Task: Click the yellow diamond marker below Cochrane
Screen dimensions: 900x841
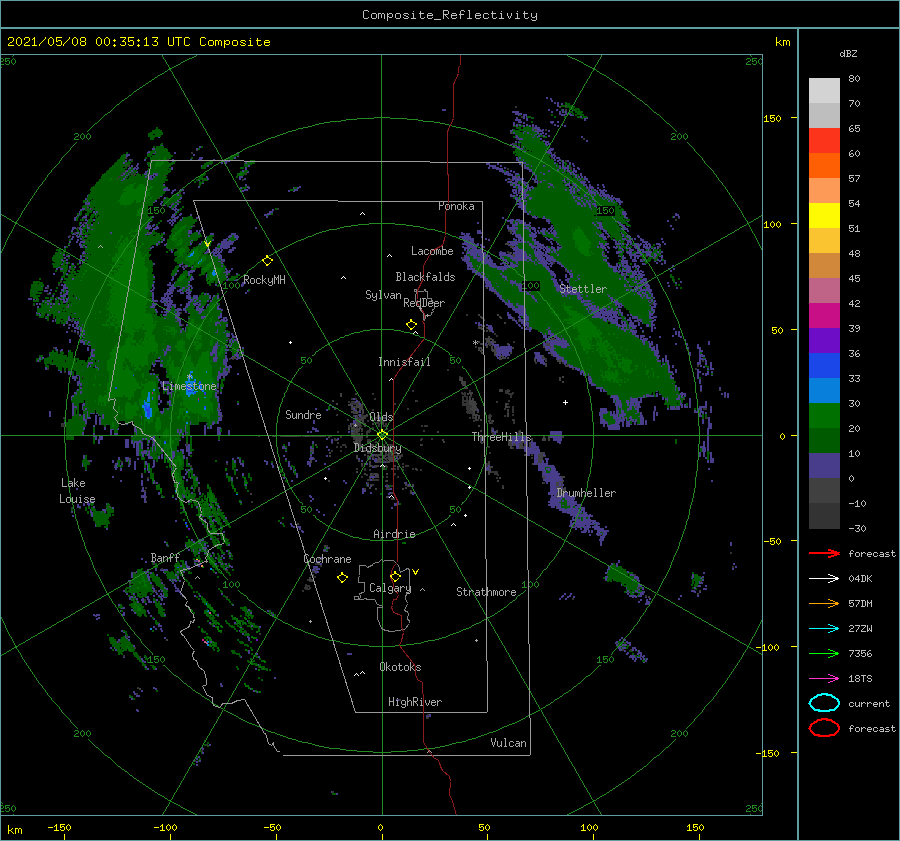Action: [342, 578]
